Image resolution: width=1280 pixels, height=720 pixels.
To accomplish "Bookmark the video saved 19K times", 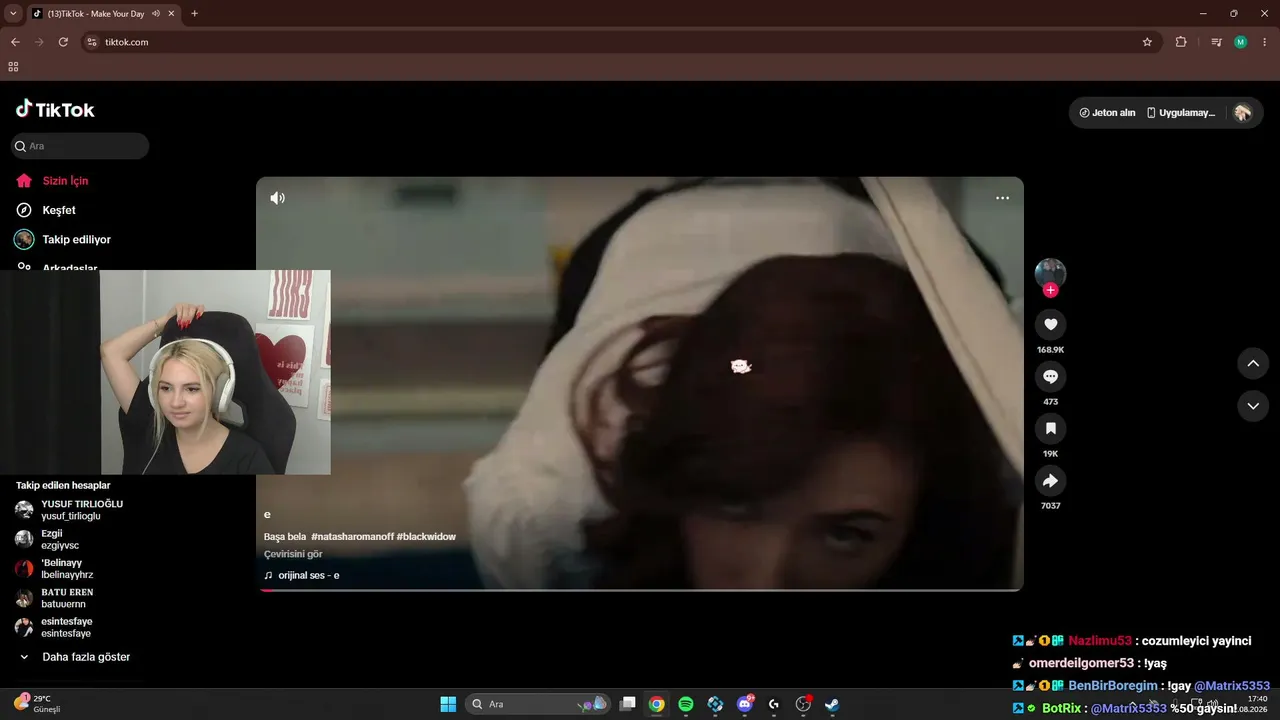I will pos(1050,429).
